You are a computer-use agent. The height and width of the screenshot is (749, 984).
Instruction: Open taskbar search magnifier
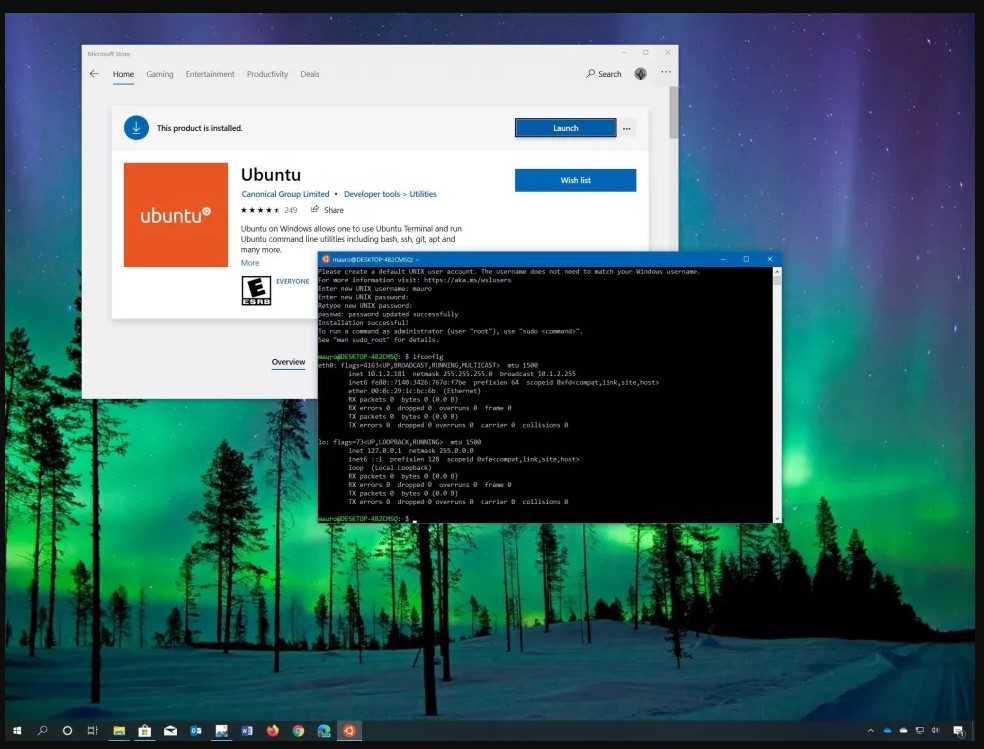tap(43, 731)
